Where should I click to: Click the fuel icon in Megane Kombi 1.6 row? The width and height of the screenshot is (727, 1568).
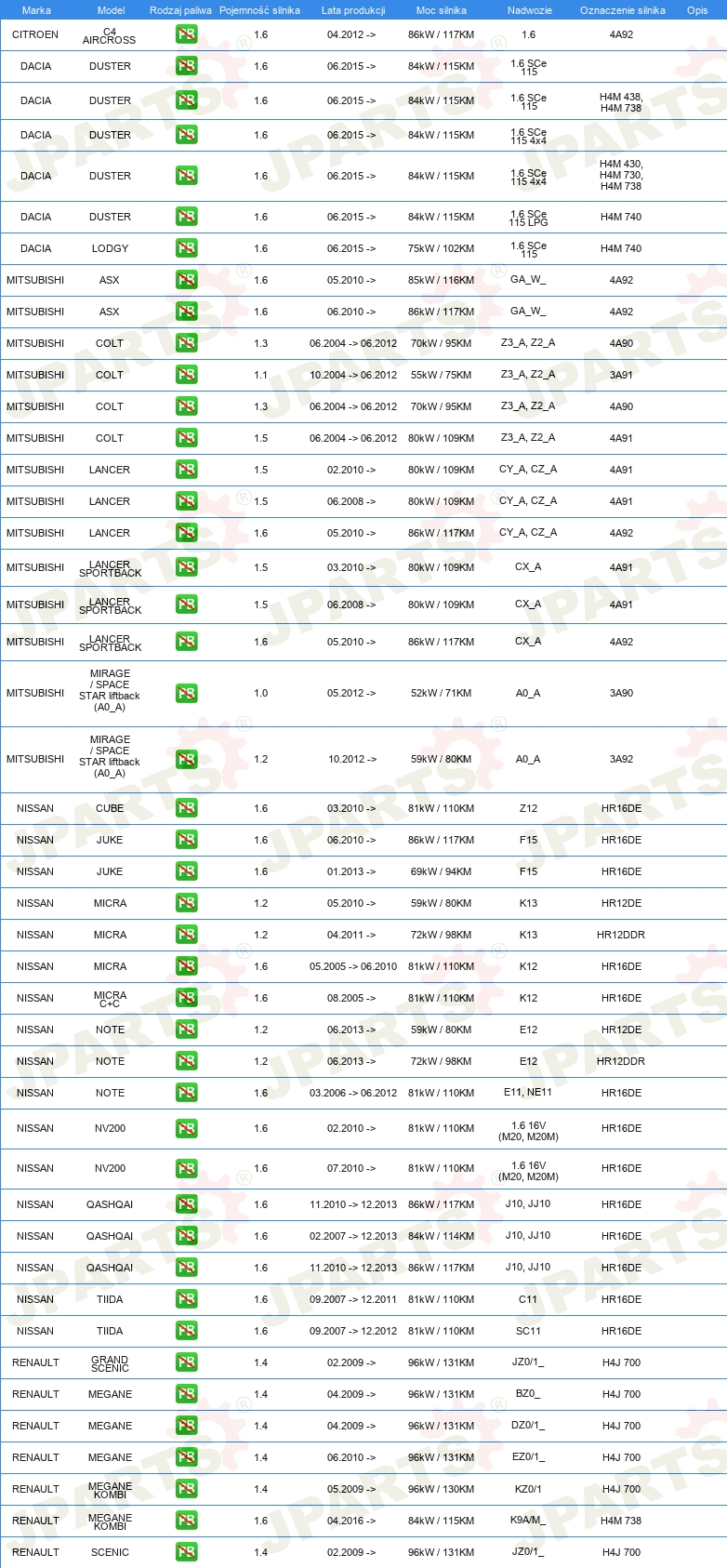click(186, 1521)
